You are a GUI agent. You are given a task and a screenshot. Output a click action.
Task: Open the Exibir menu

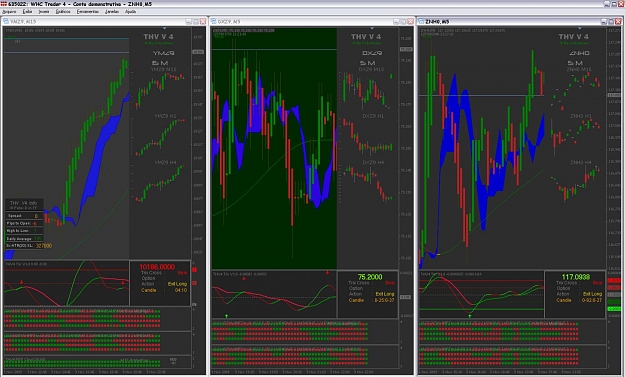tap(27, 12)
